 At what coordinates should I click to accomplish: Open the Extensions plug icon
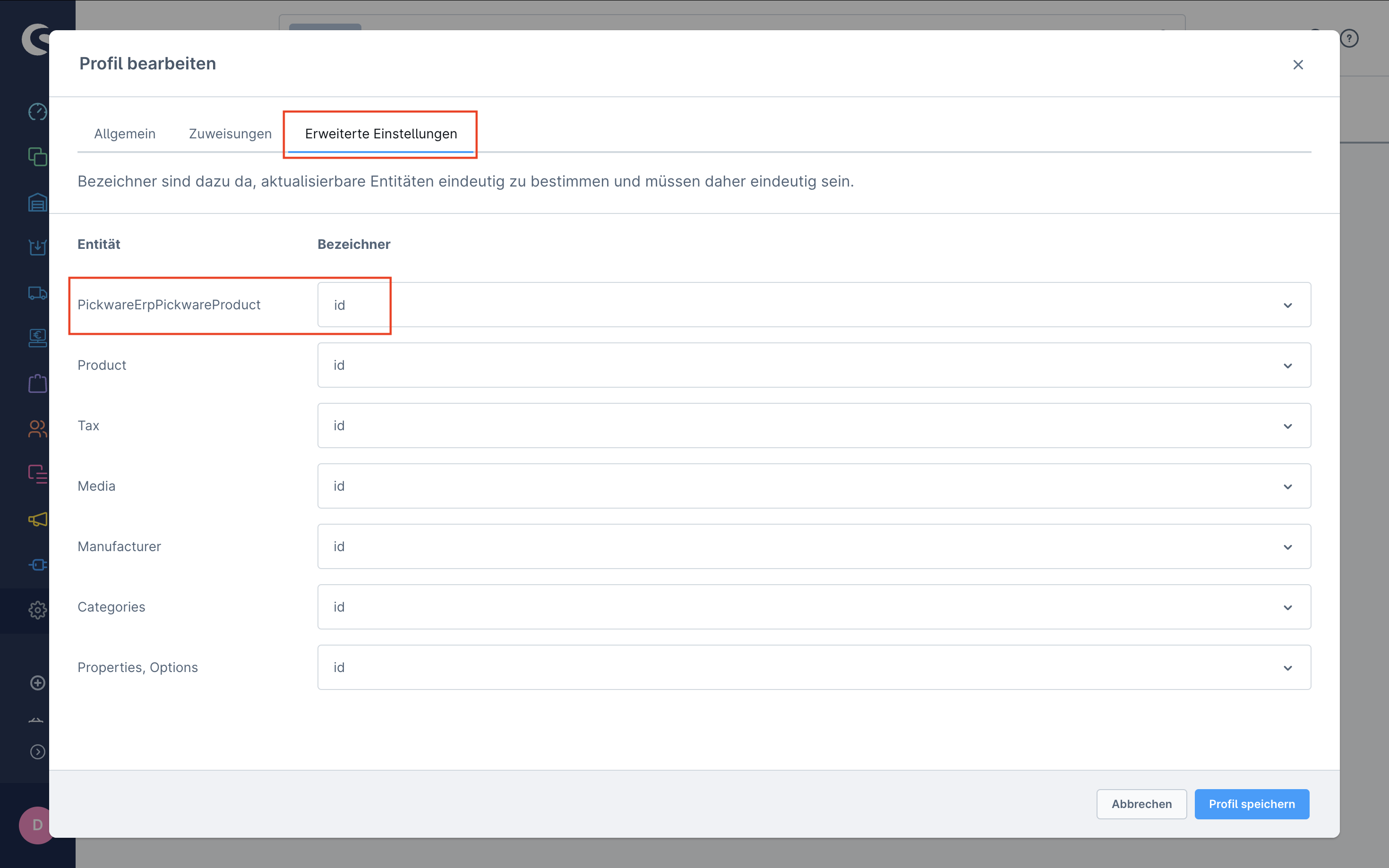(x=37, y=565)
